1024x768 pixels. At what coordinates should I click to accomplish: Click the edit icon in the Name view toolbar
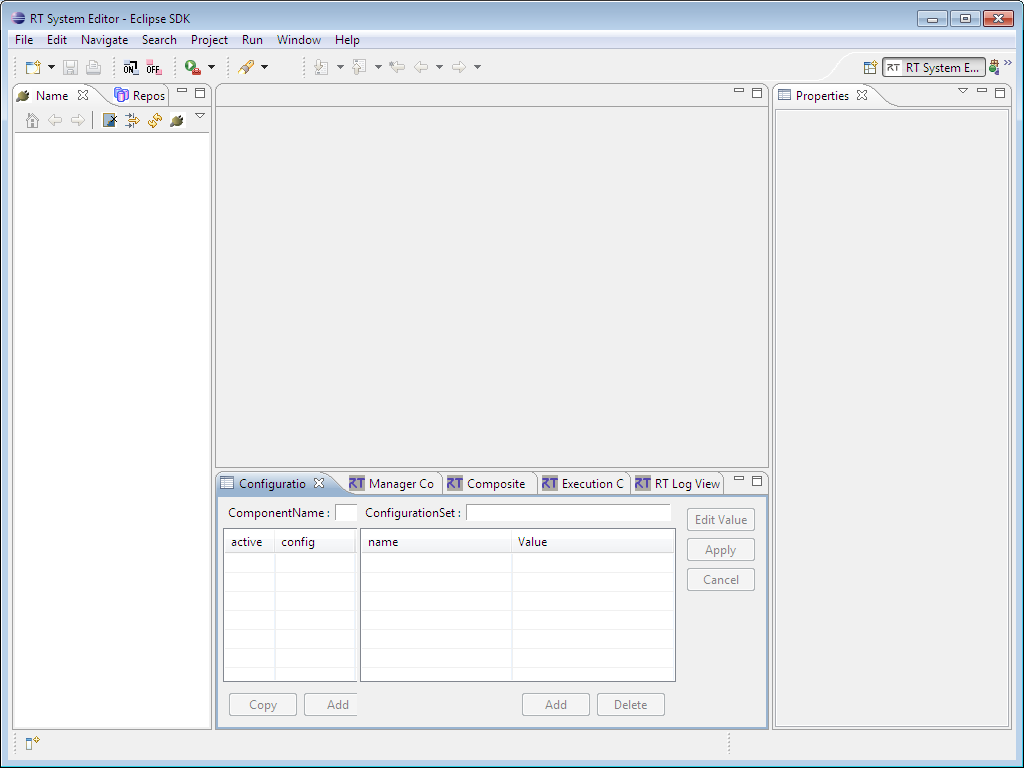point(108,119)
